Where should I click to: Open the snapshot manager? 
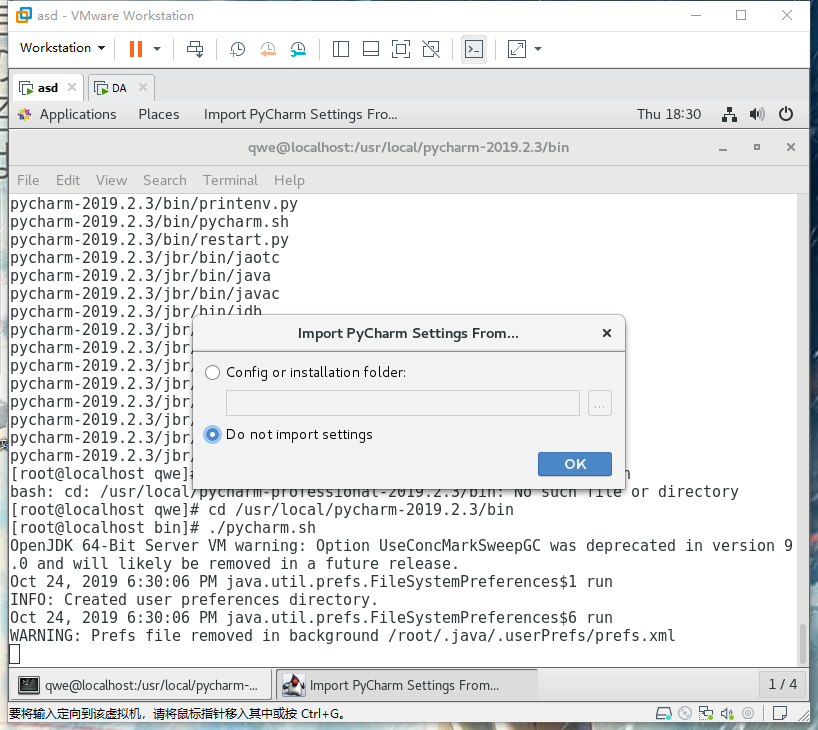298,49
